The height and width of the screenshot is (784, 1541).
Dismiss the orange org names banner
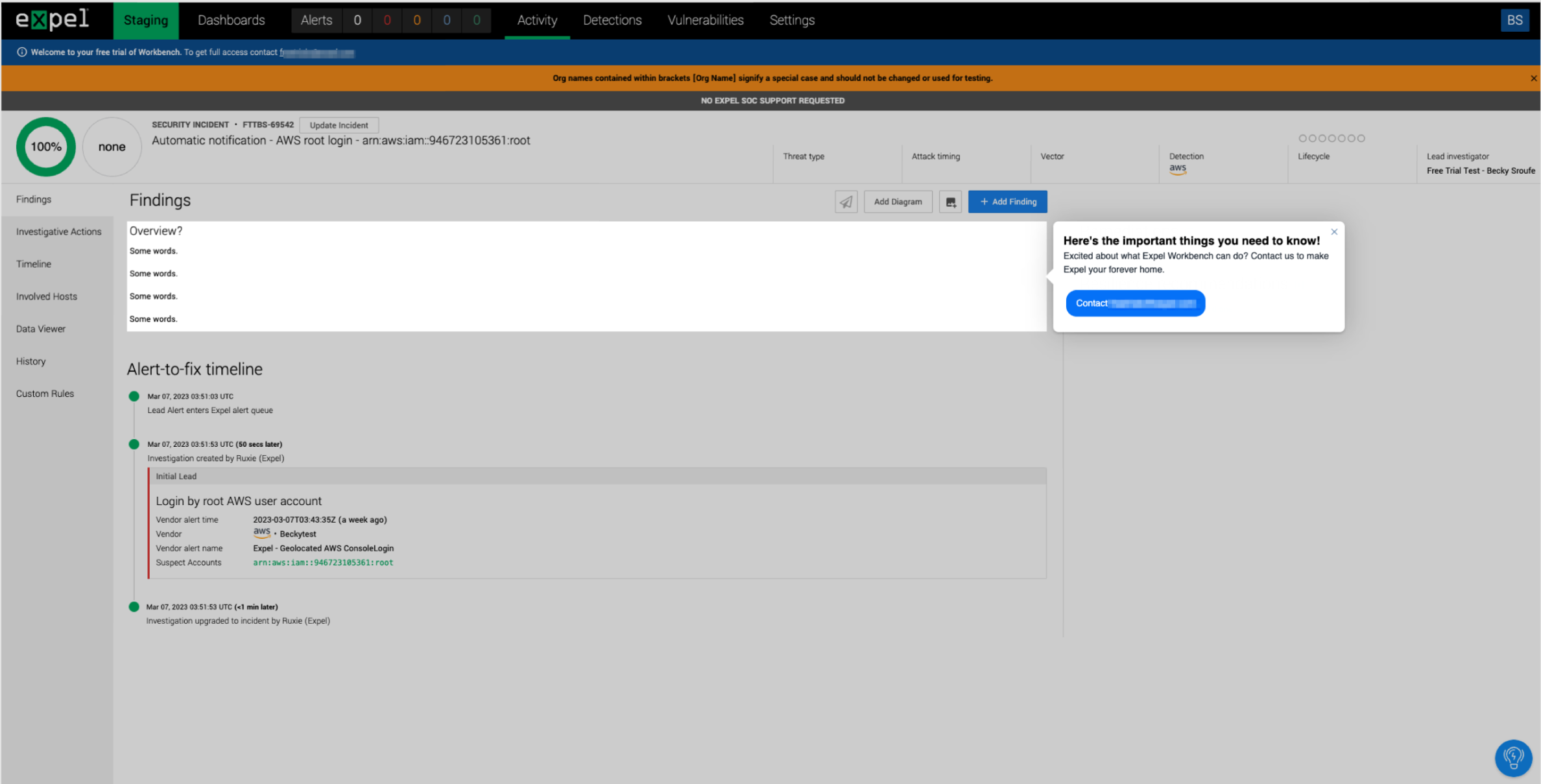(1533, 78)
